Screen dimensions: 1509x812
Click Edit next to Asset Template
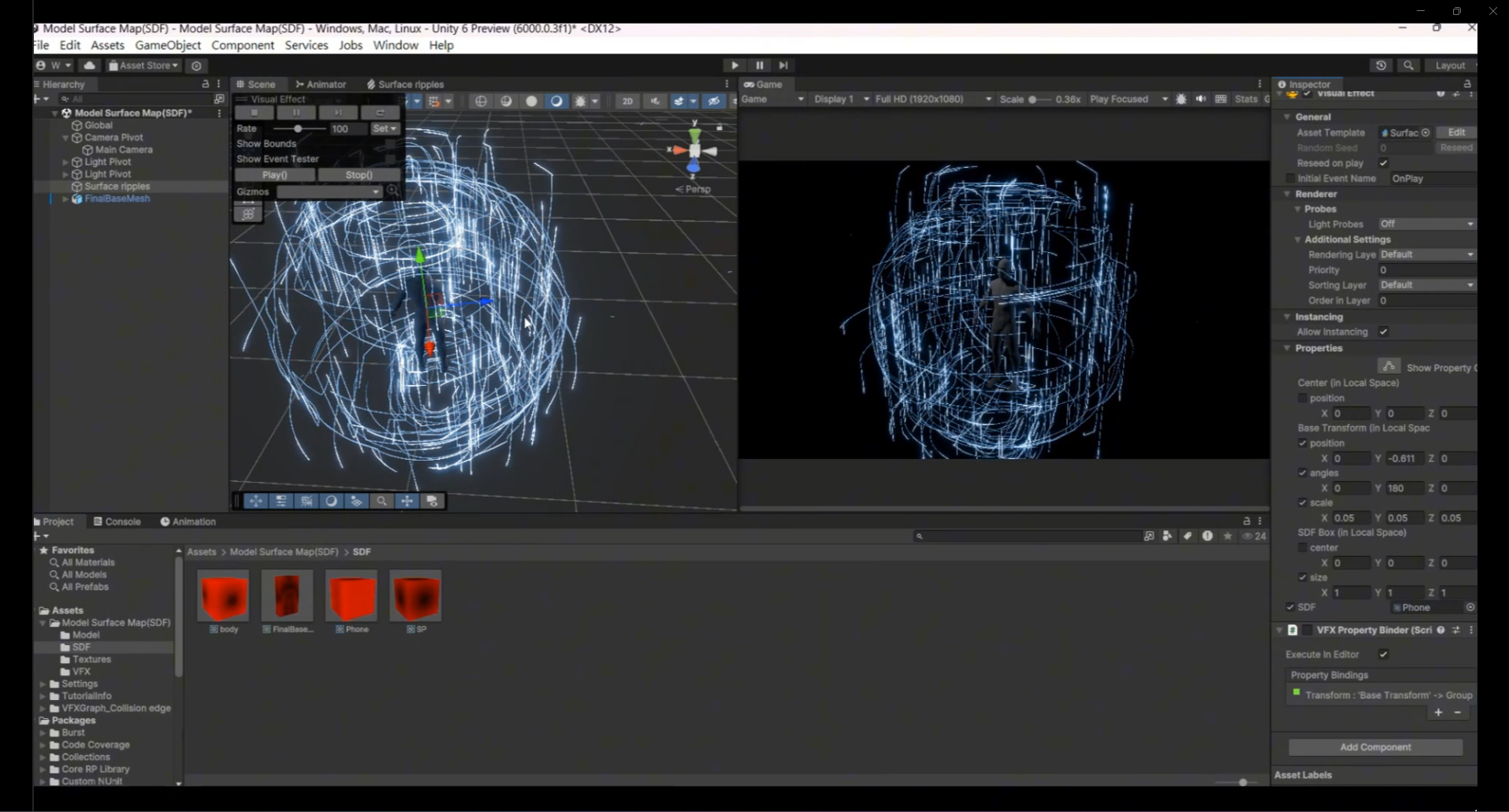(x=1456, y=132)
